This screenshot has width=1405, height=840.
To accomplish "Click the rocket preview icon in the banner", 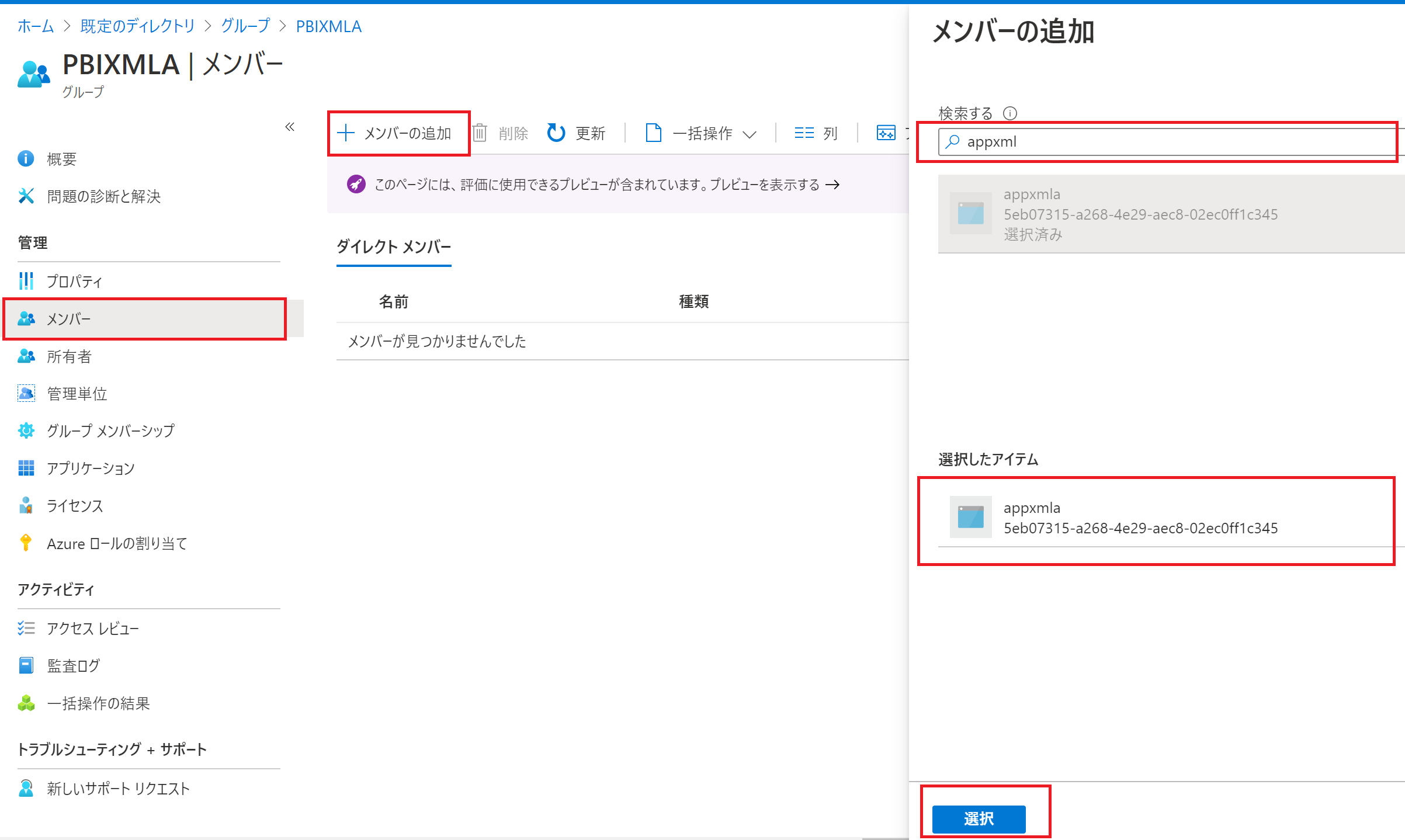I will tap(356, 185).
